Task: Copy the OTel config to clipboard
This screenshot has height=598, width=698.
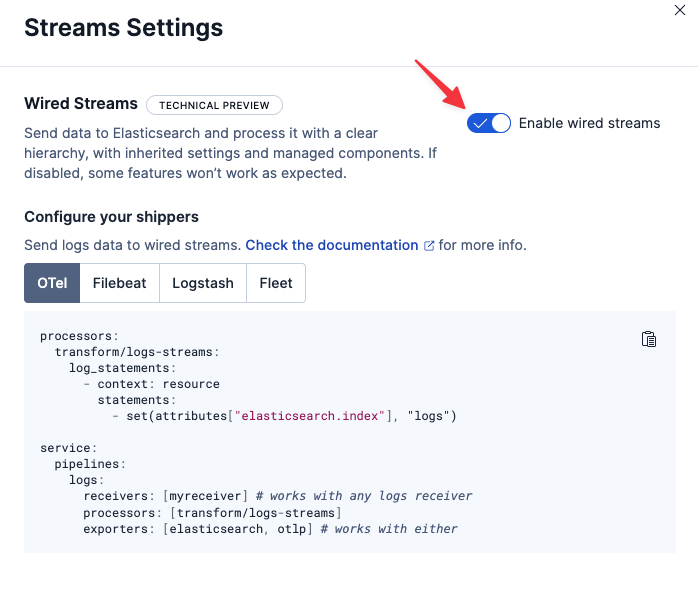Action: point(649,339)
